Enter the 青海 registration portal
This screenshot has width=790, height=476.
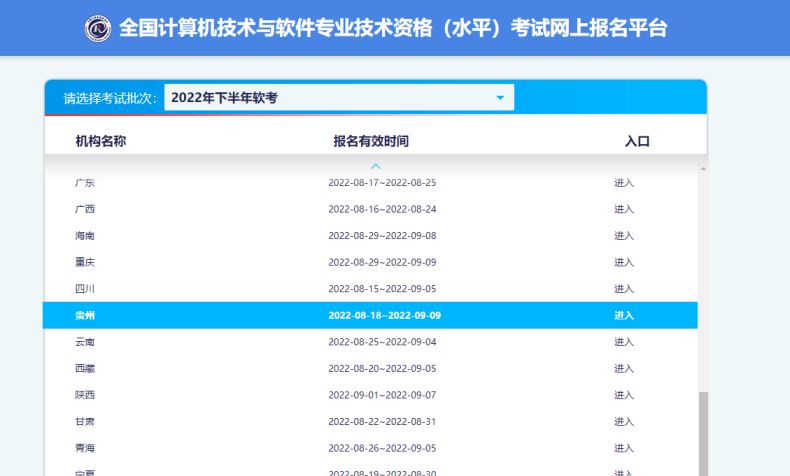tap(624, 448)
